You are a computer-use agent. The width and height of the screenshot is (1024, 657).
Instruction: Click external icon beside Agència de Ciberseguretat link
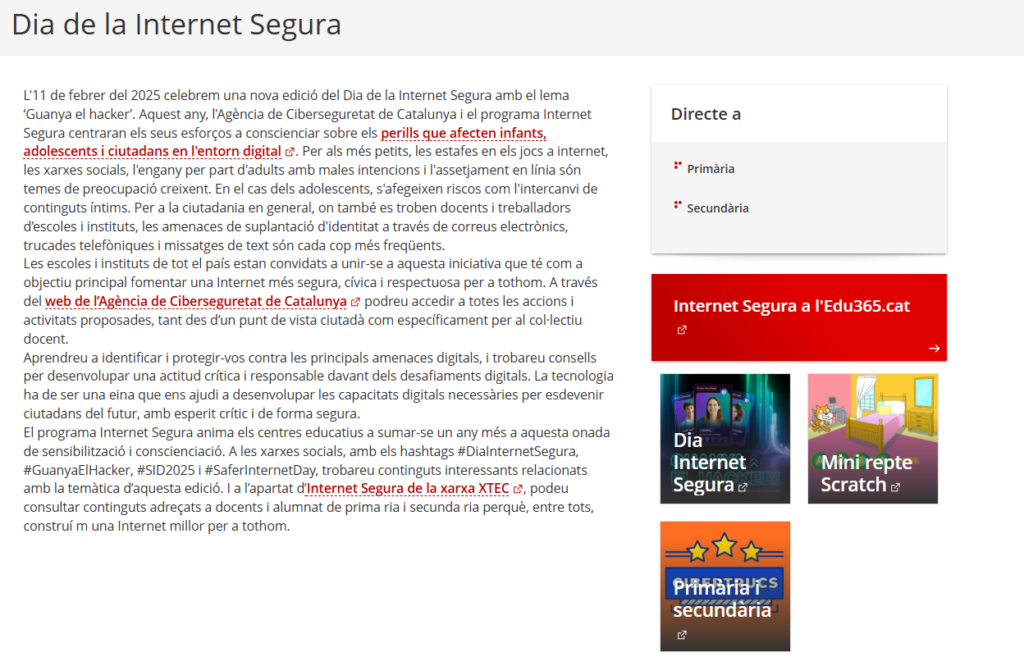(355, 301)
